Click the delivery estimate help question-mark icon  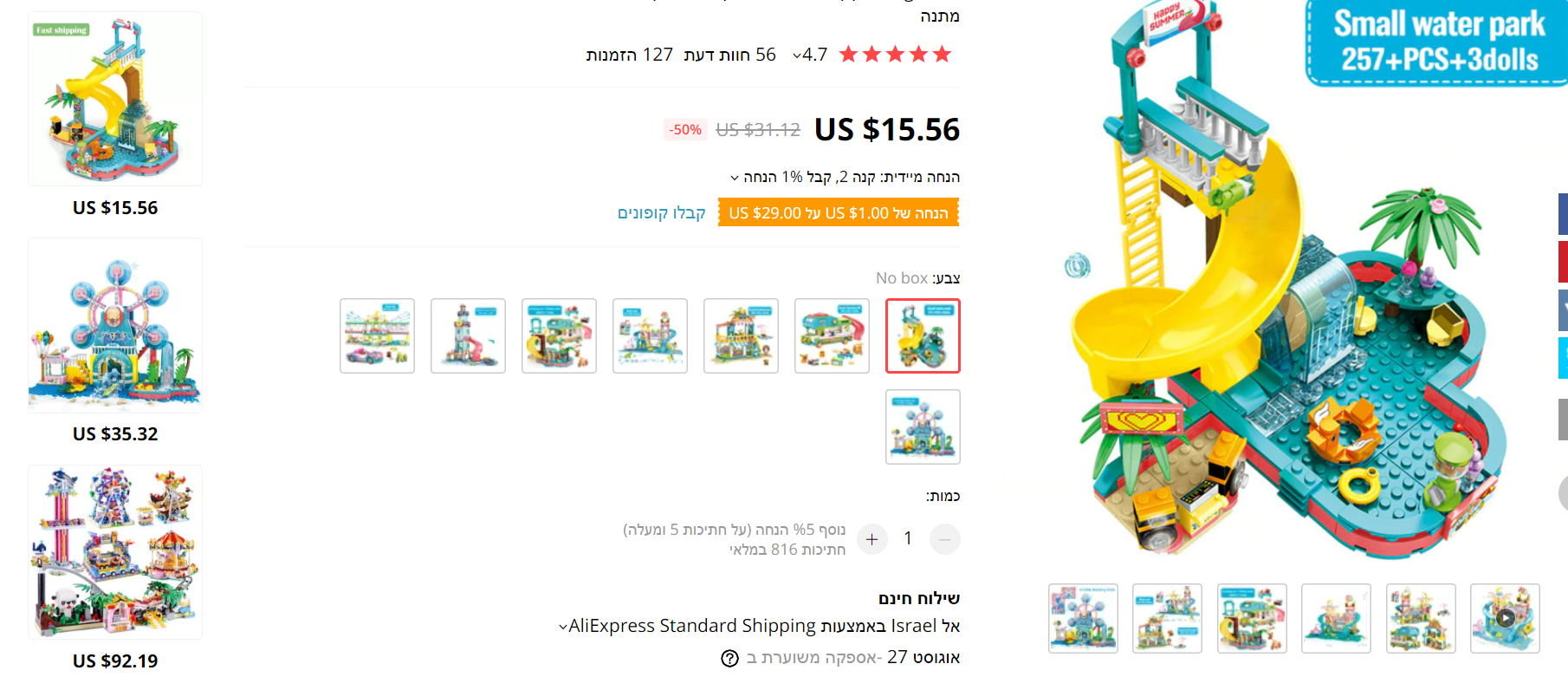pyautogui.click(x=729, y=659)
